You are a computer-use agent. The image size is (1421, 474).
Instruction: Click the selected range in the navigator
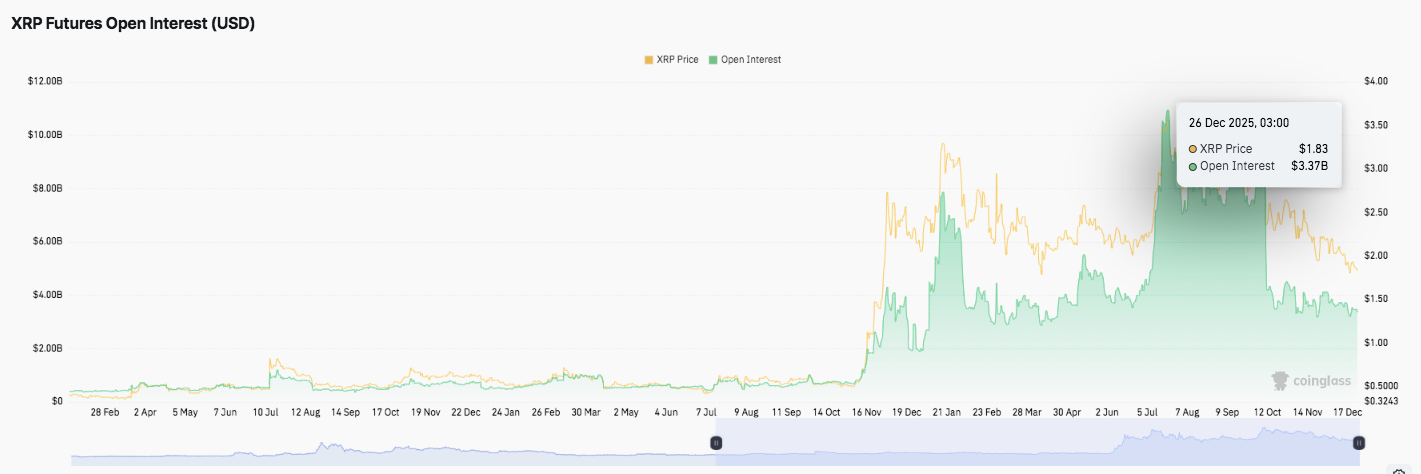point(1037,442)
